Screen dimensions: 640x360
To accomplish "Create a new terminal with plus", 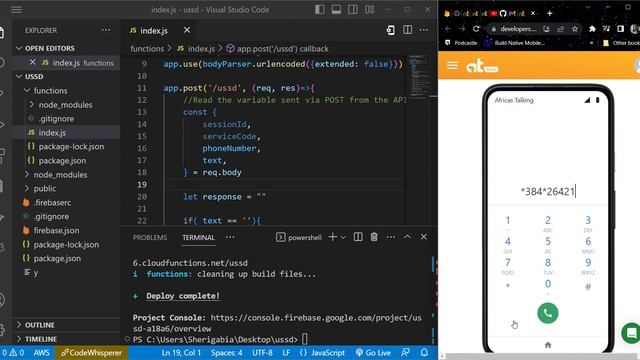I will (333, 237).
